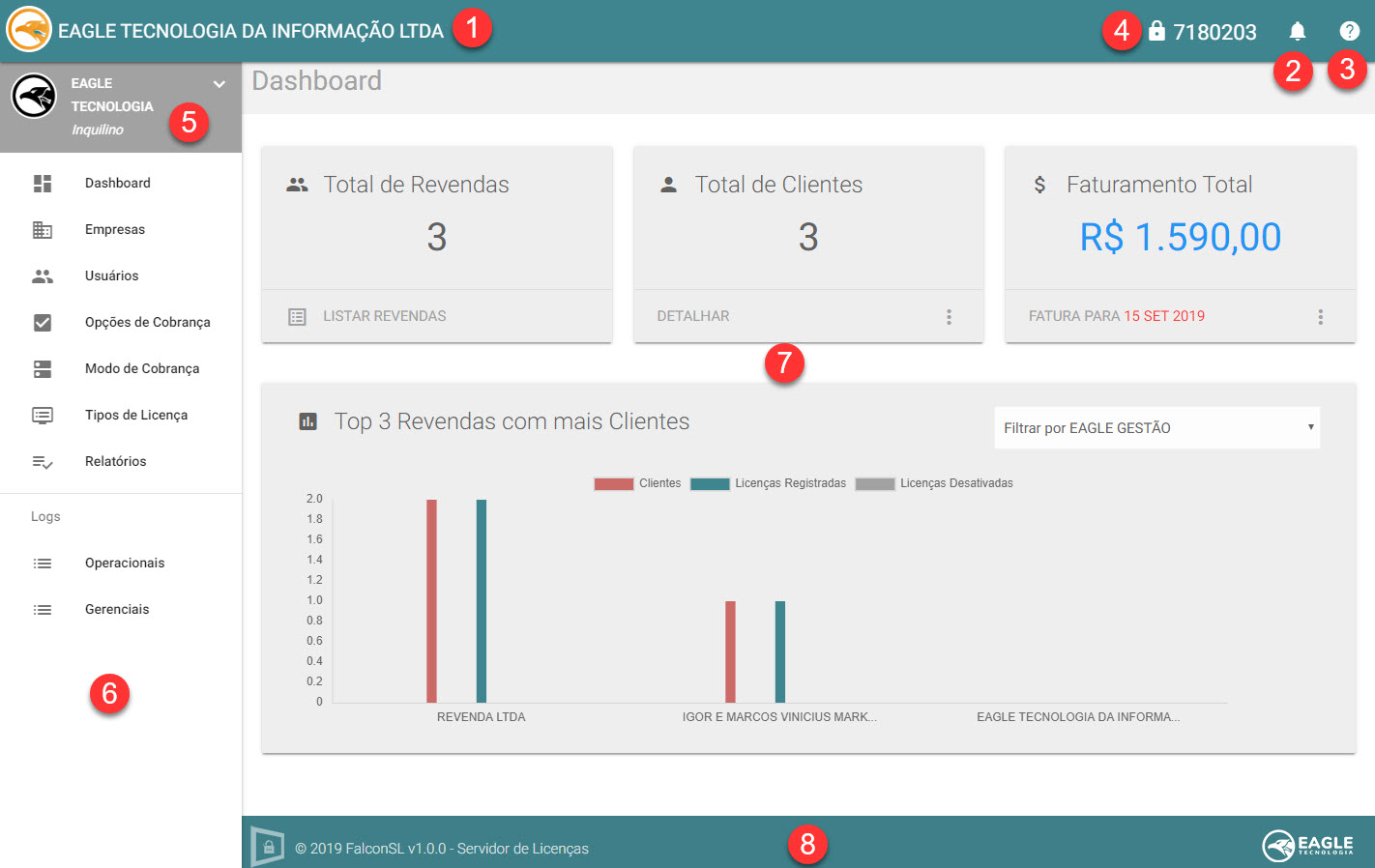The image size is (1375, 868).
Task: Click the REVENDA LTDA axis label
Action: pos(482,717)
